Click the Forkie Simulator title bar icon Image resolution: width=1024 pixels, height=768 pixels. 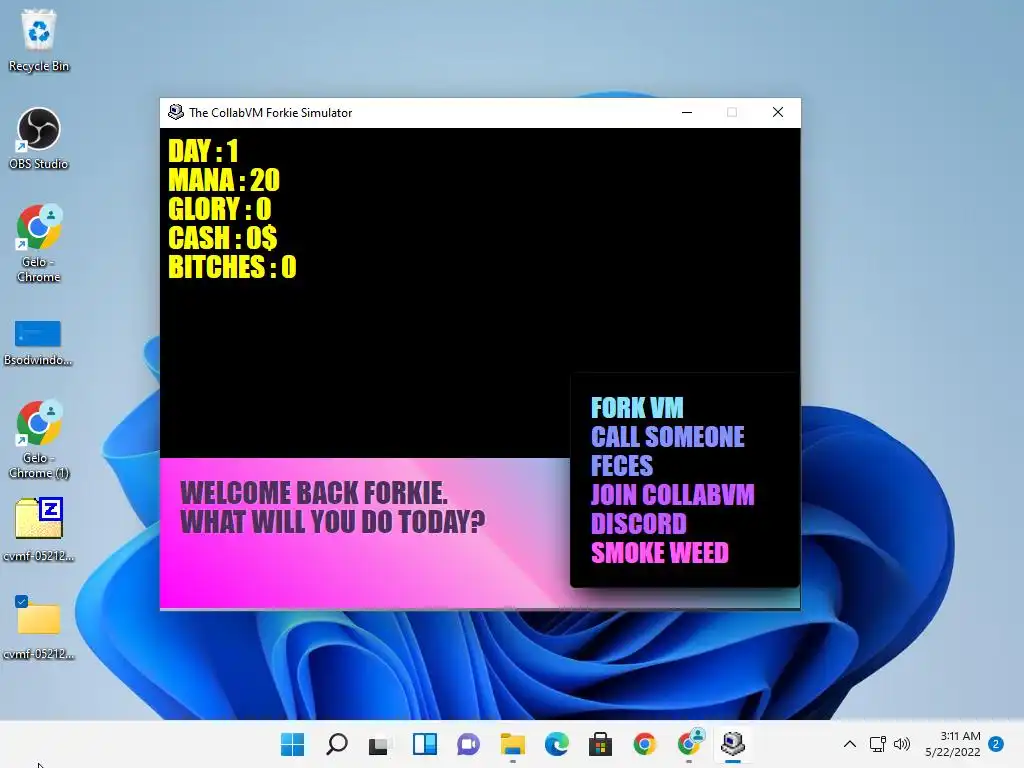pyautogui.click(x=176, y=112)
